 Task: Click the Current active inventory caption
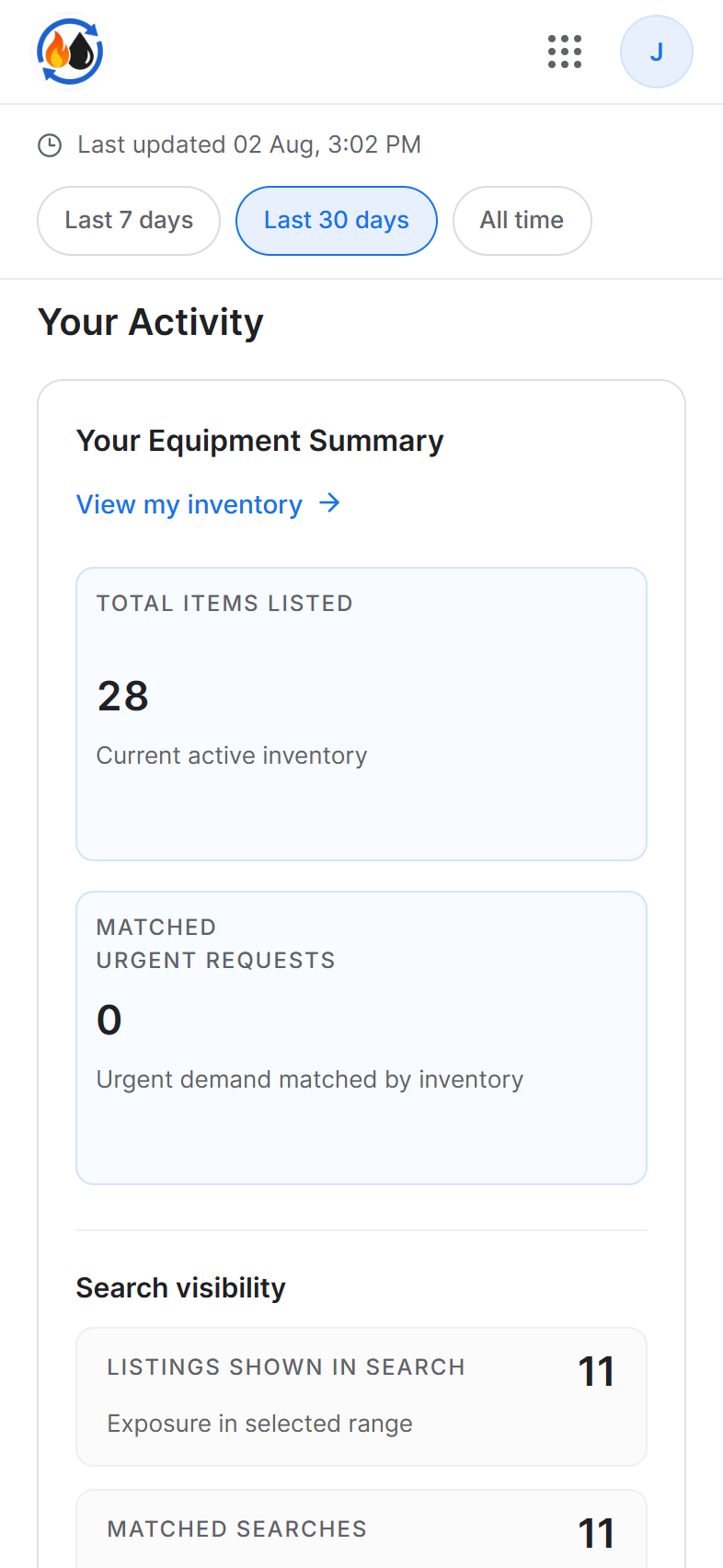click(232, 755)
